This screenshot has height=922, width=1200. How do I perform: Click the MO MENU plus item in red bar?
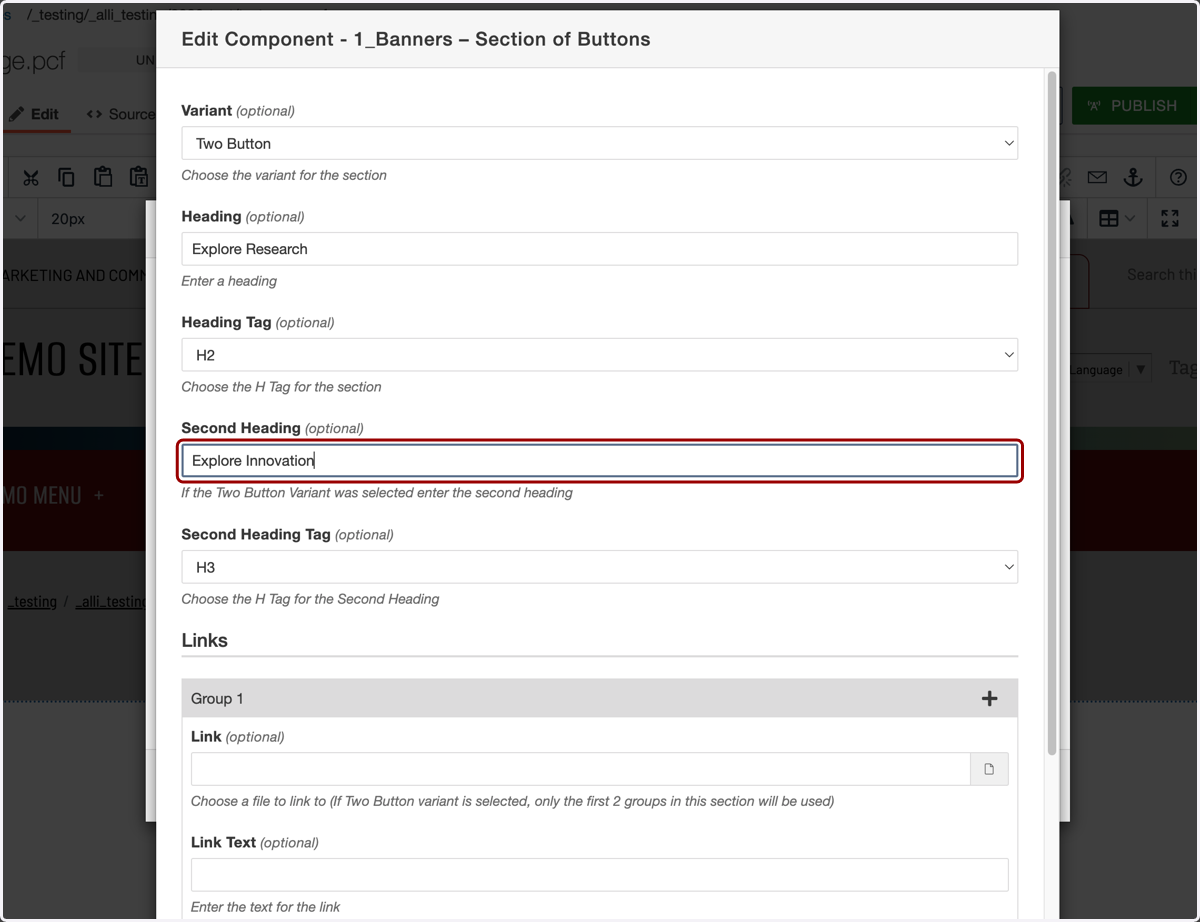click(x=54, y=495)
